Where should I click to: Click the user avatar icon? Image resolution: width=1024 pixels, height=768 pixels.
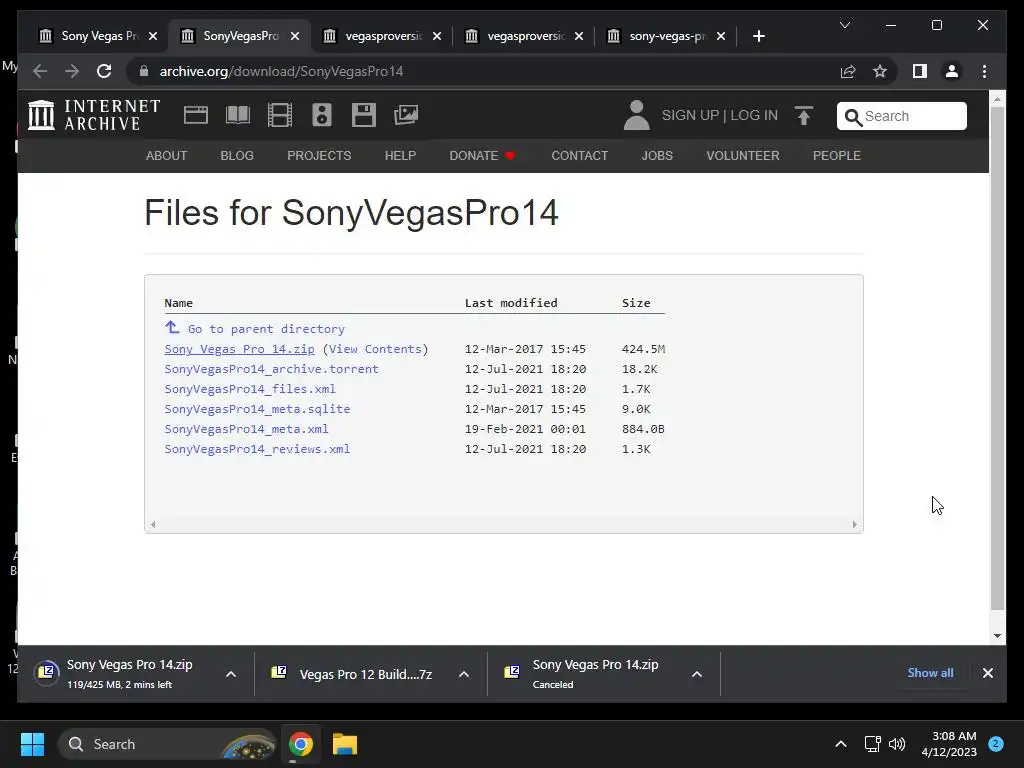click(x=636, y=115)
